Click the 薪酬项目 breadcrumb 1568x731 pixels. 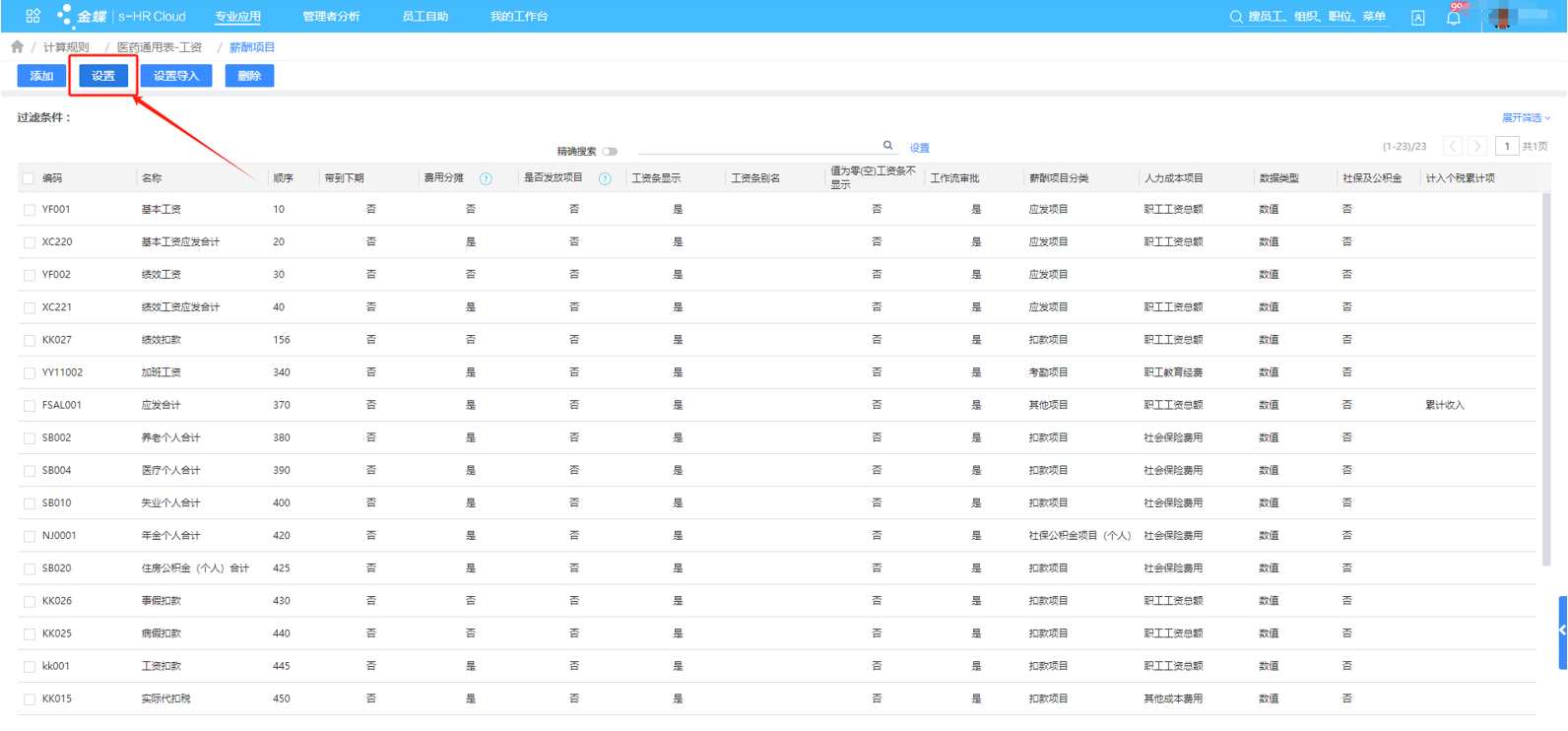[x=252, y=47]
